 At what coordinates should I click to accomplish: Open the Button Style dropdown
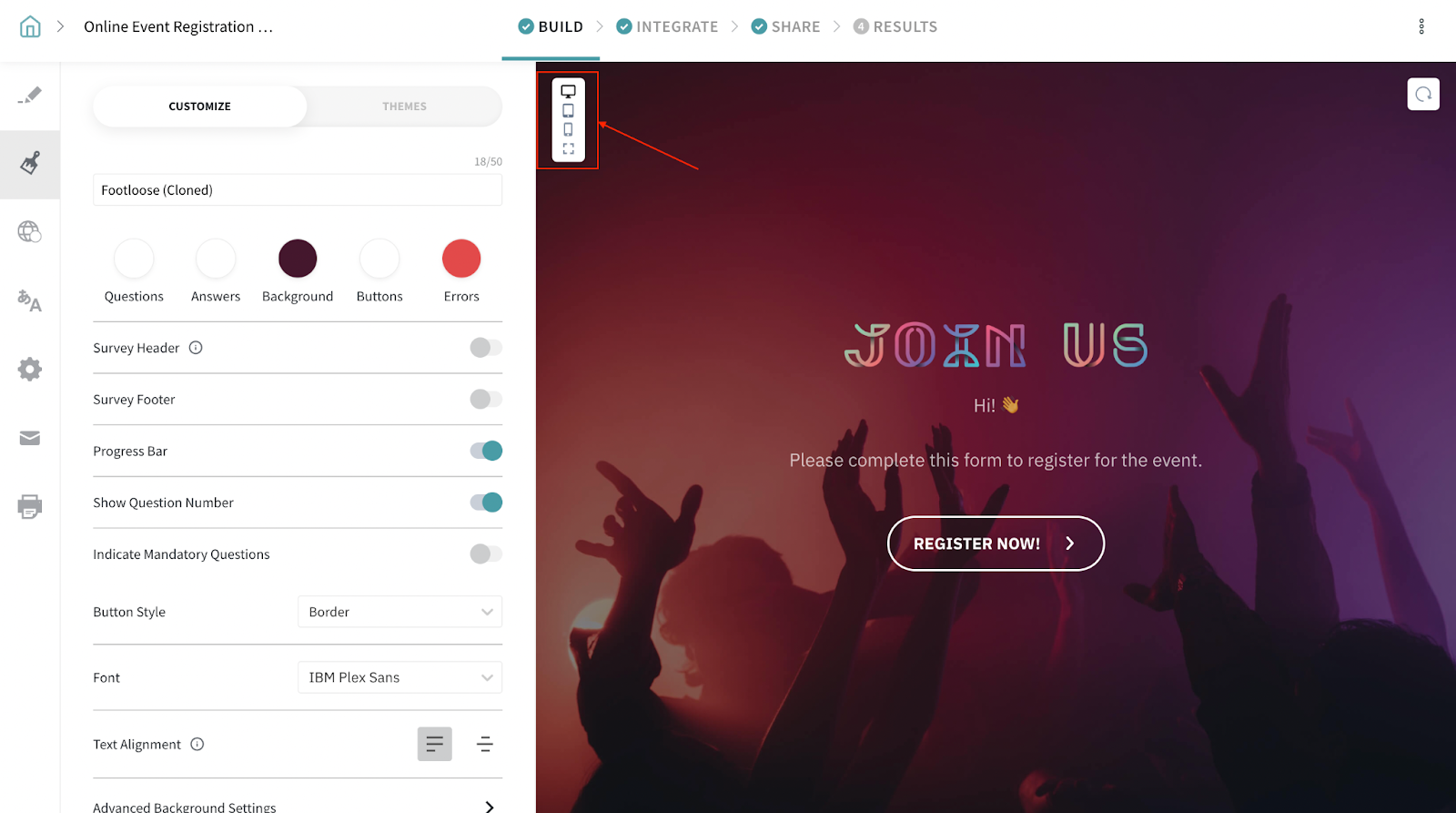[x=399, y=612]
